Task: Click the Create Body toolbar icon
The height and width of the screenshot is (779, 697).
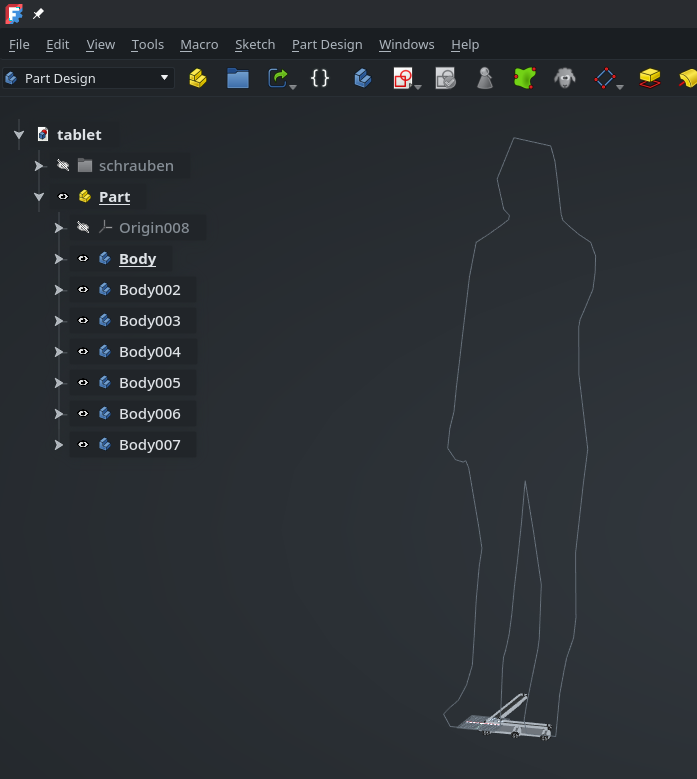Action: [363, 78]
